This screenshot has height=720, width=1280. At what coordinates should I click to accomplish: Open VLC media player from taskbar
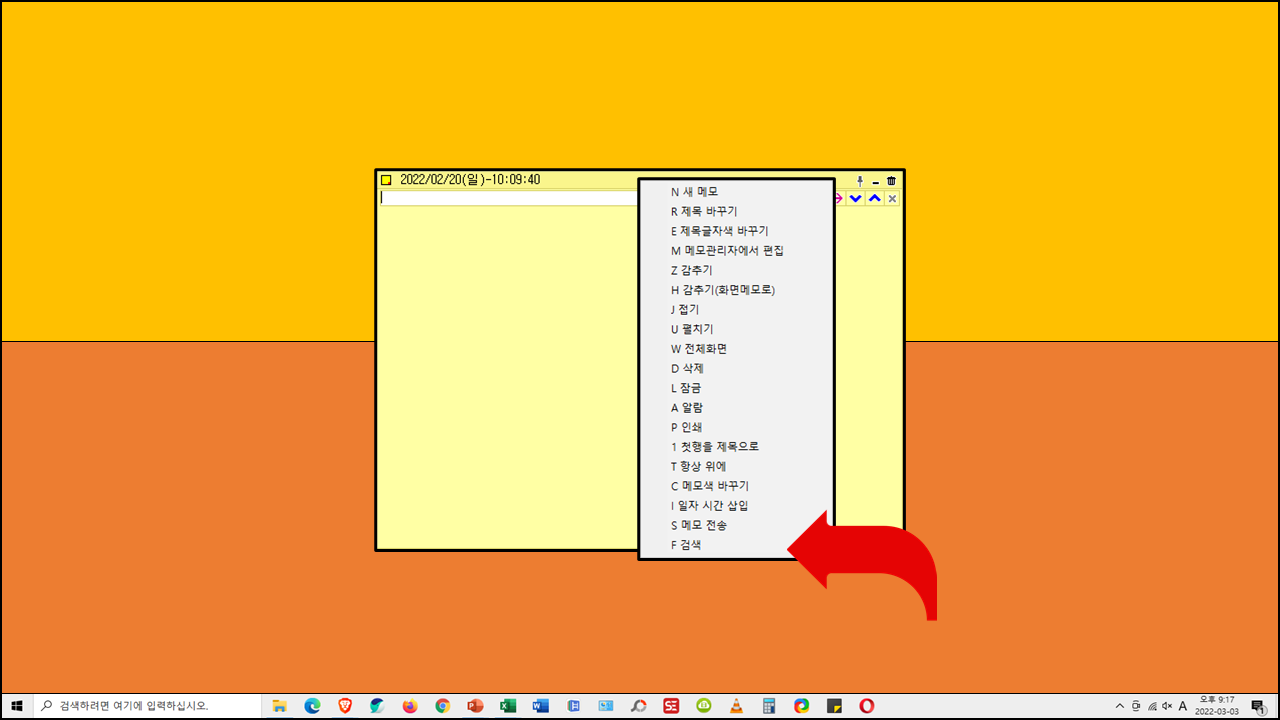pos(736,706)
